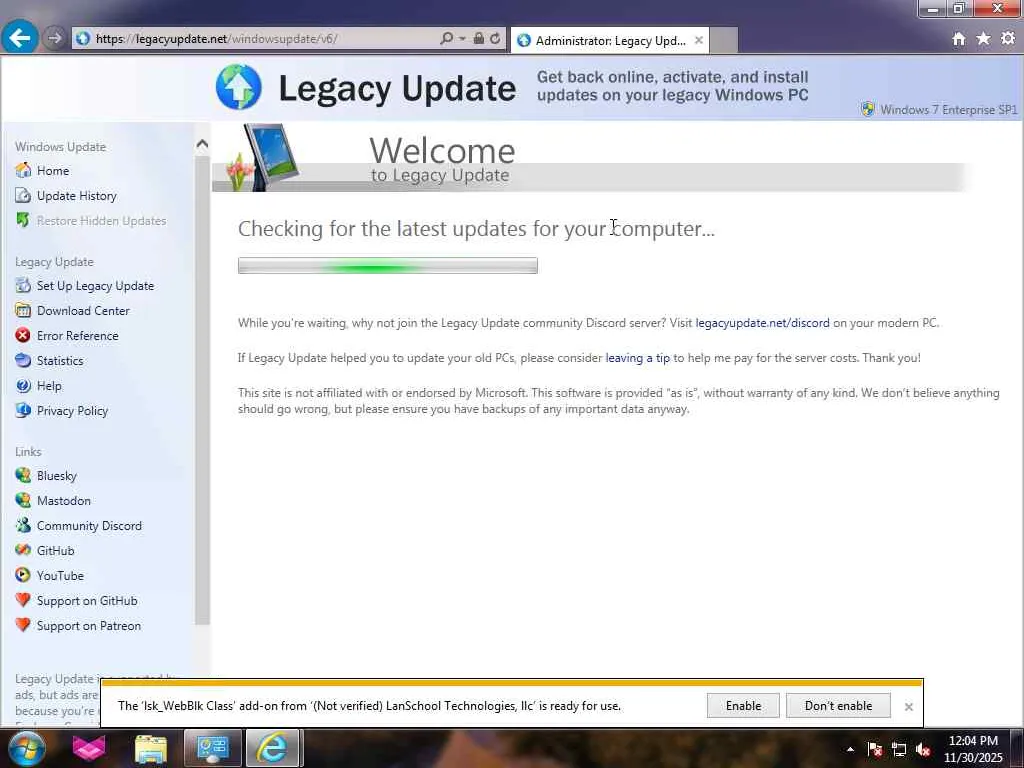Click the Help question mark icon
Image resolution: width=1024 pixels, height=768 pixels.
coord(23,385)
